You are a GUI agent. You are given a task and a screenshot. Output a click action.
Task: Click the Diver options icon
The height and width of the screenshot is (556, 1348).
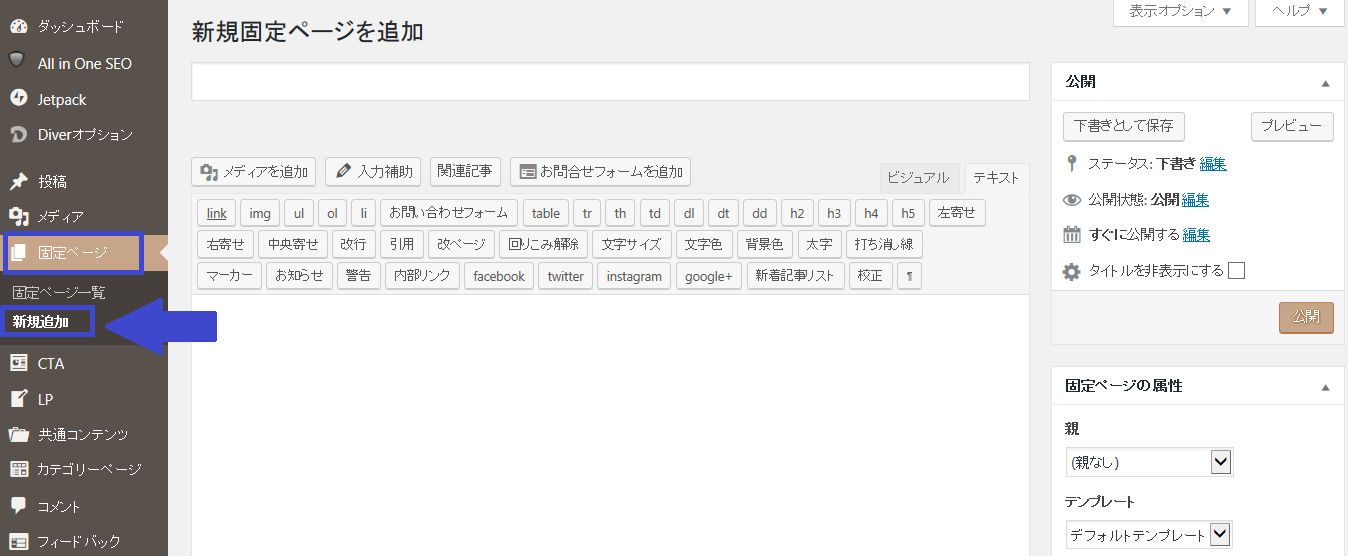18,135
